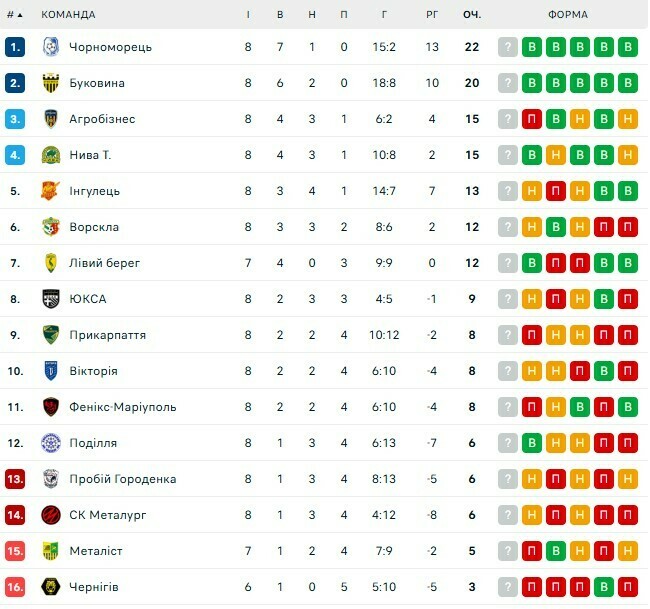Click the ЮКСА club emblem
Image resolution: width=650 pixels, height=609 pixels.
click(x=51, y=299)
